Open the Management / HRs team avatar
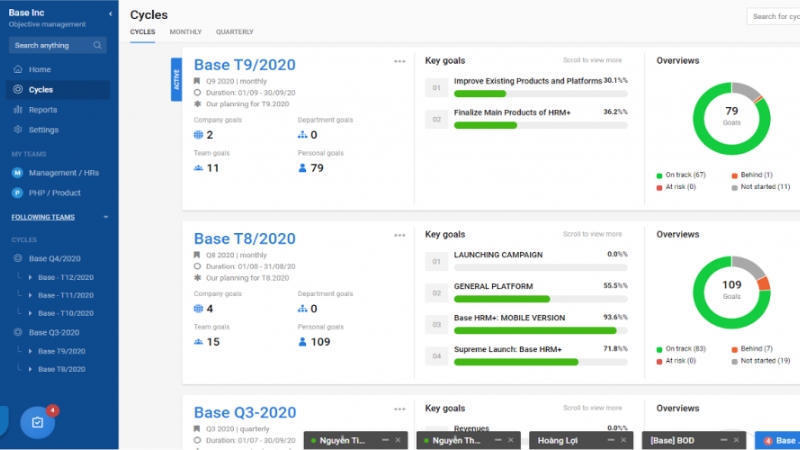800x450 pixels. click(x=17, y=173)
